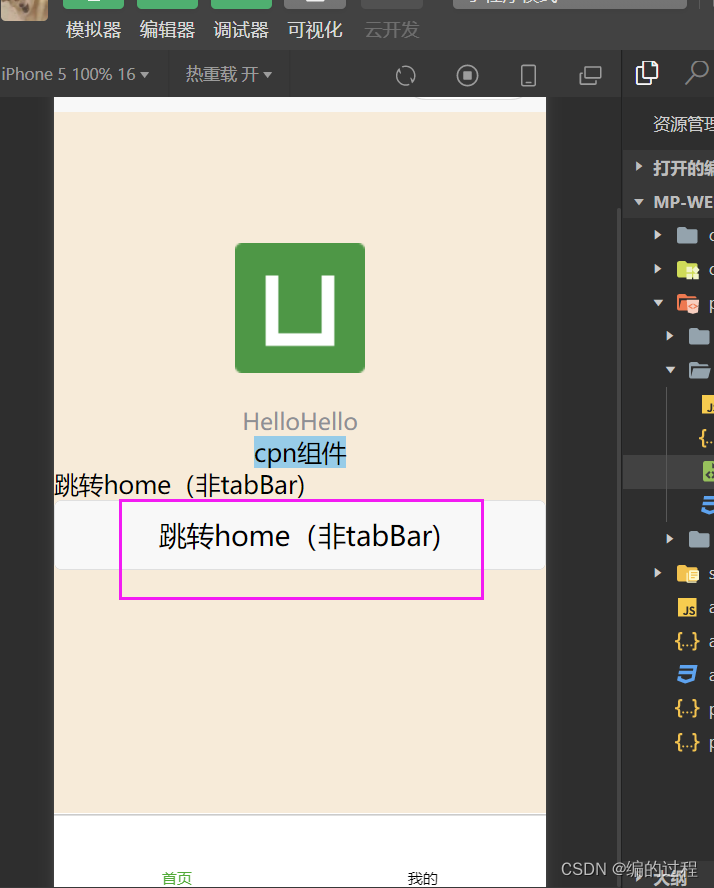Open the 资源管理 explorer header
714x888 pixels.
(x=683, y=124)
